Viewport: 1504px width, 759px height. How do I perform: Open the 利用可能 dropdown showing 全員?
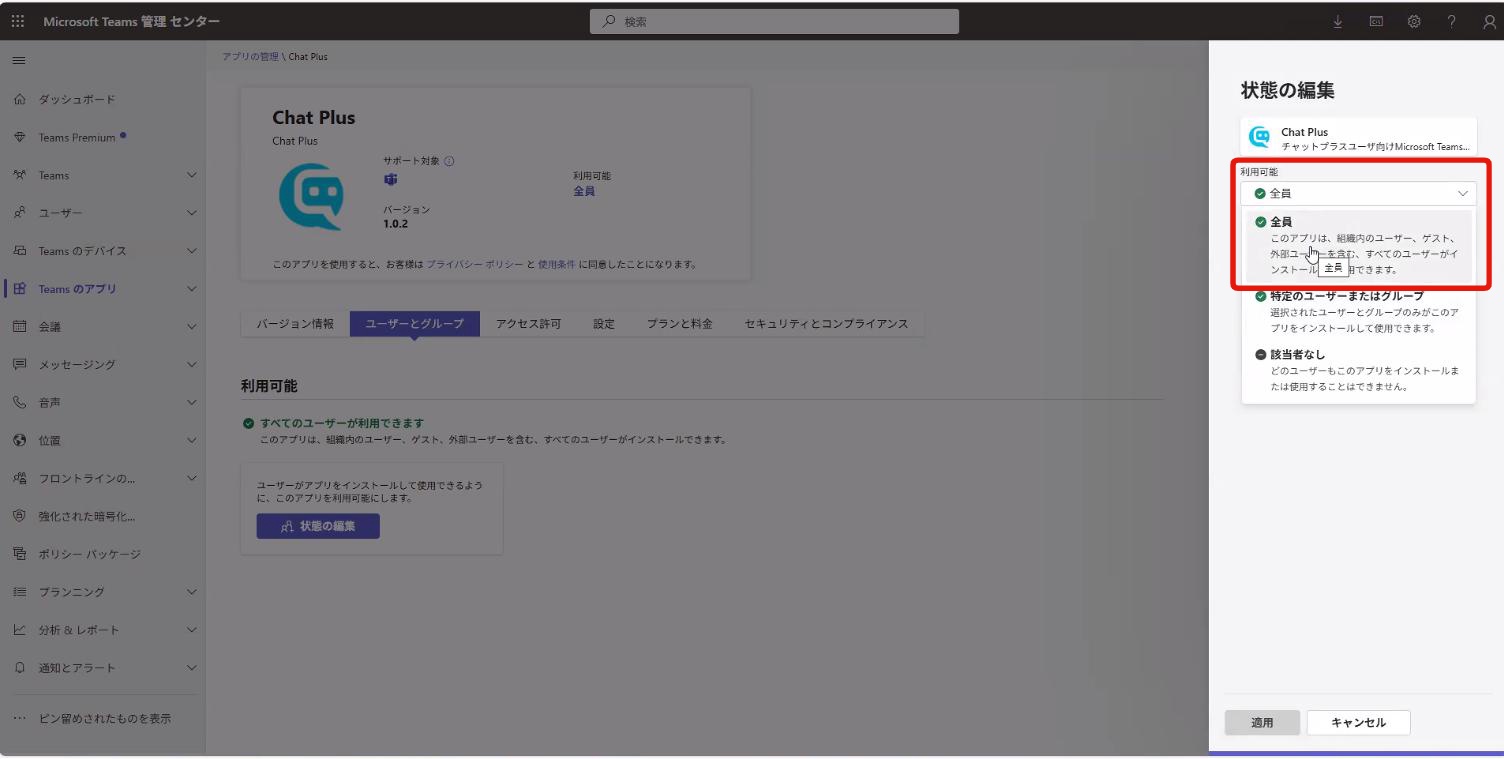coord(1358,193)
